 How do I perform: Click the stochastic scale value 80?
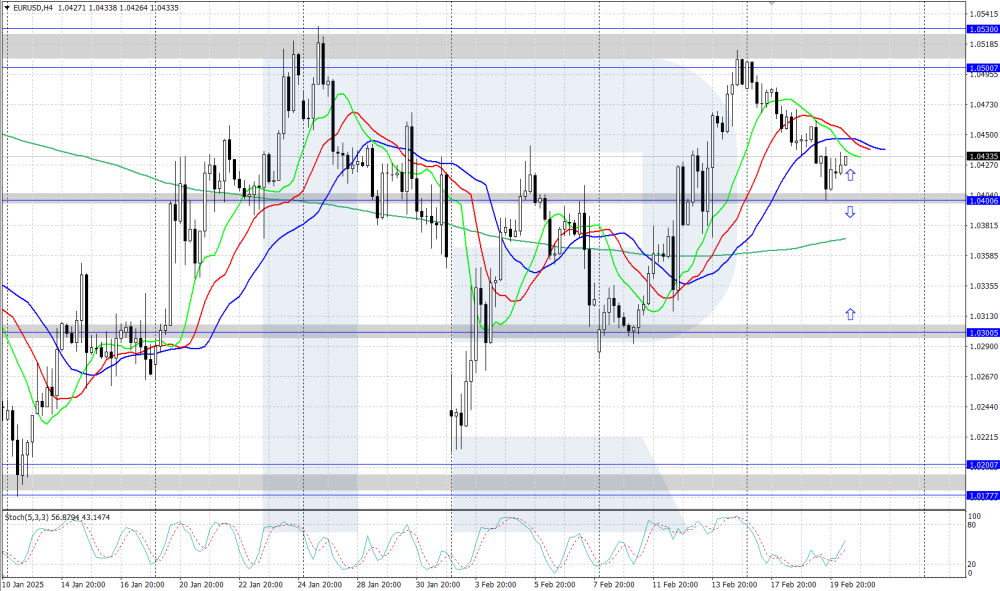[x=971, y=525]
